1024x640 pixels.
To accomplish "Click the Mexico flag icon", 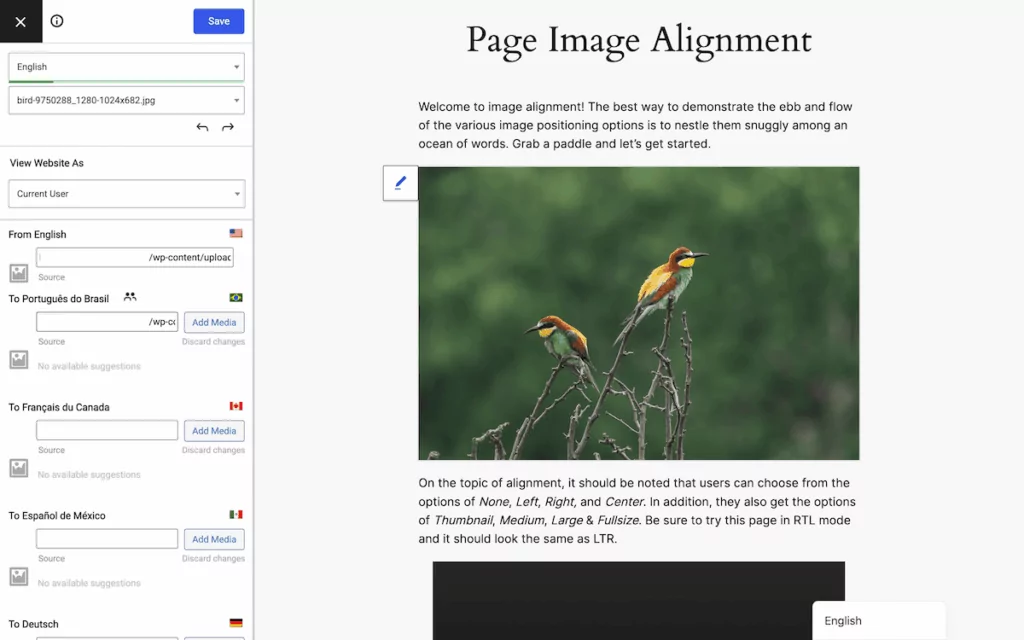I will [x=236, y=515].
